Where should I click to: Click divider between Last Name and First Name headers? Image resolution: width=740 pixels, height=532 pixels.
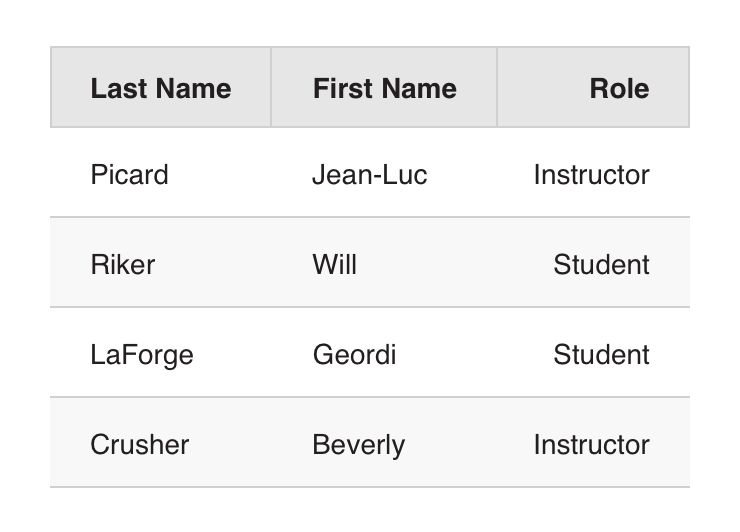[271, 88]
